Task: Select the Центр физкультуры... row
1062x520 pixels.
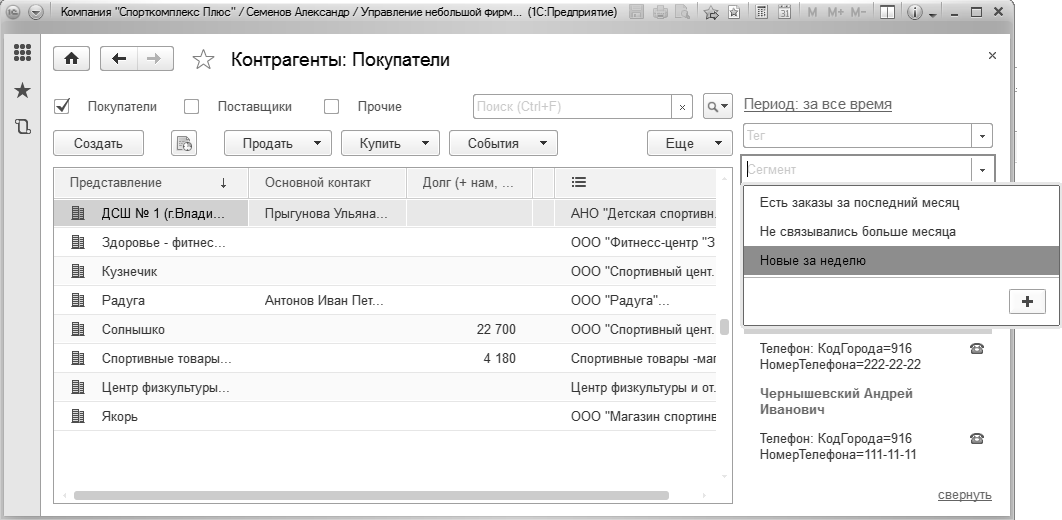Action: point(385,388)
